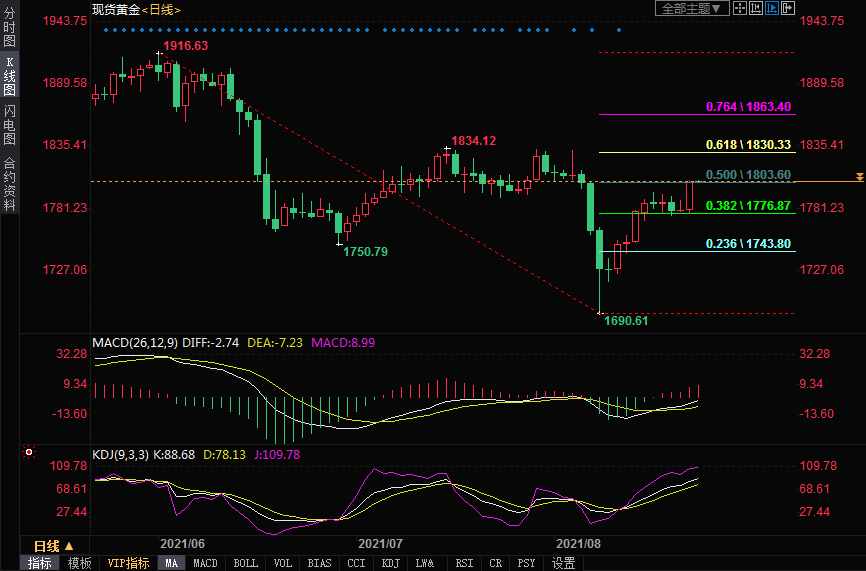Click the first blue dot marker above candles
This screenshot has width=866, height=571.
pyautogui.click(x=105, y=30)
